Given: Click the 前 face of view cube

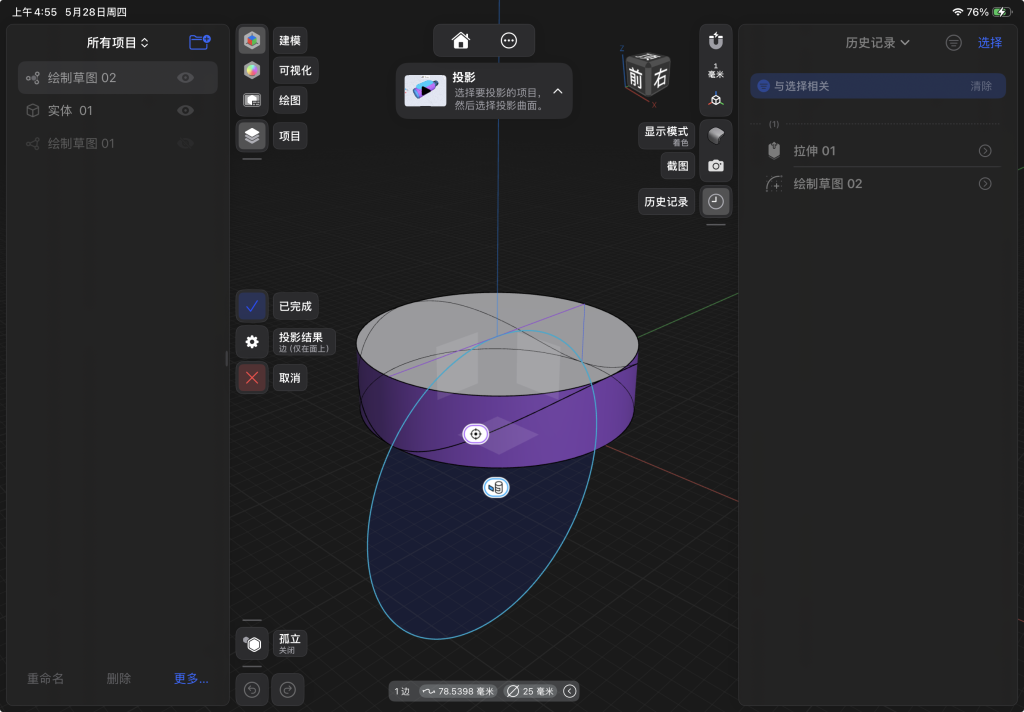Looking at the screenshot, I should [x=635, y=78].
